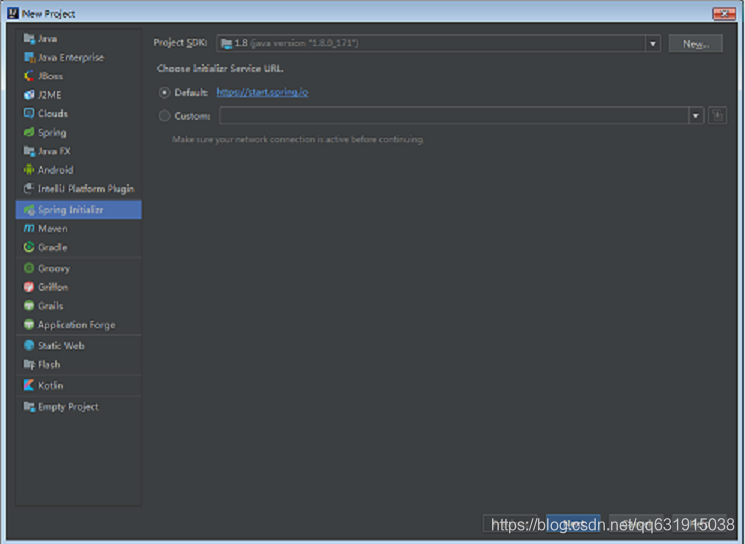Viewport: 745px width, 544px height.
Task: Select the Default service URL radio button
Action: pos(164,93)
